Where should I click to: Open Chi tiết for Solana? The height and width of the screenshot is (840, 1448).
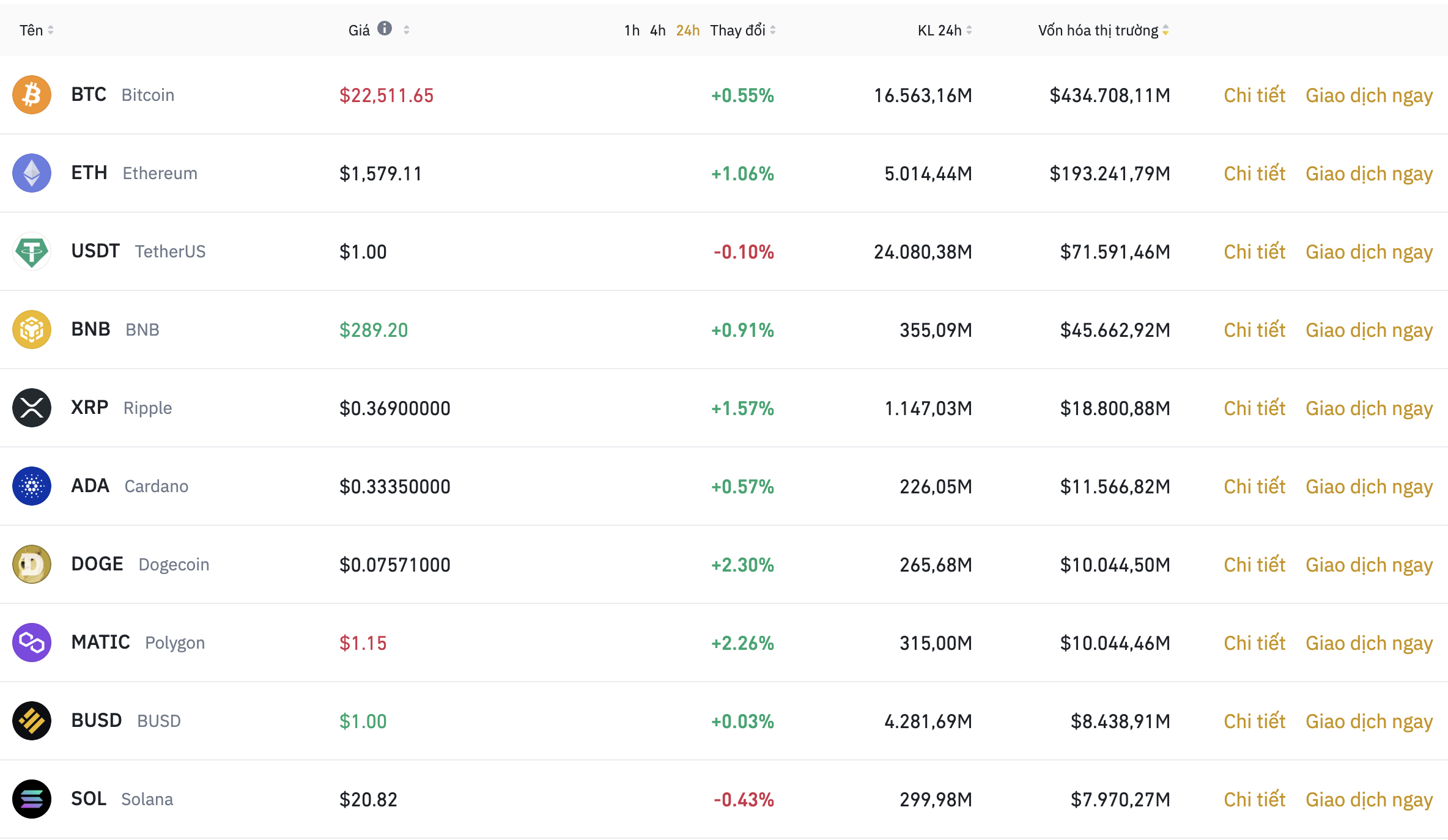[1255, 800]
